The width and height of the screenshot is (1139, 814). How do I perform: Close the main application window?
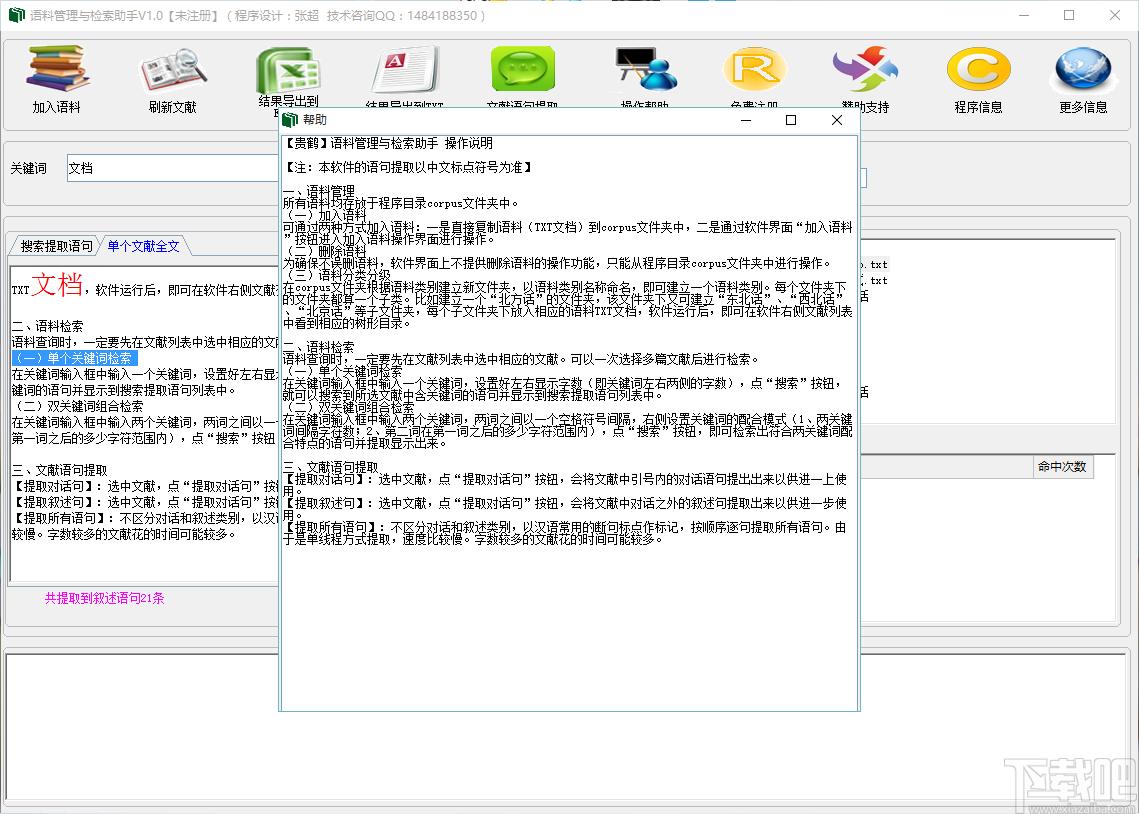point(1114,15)
